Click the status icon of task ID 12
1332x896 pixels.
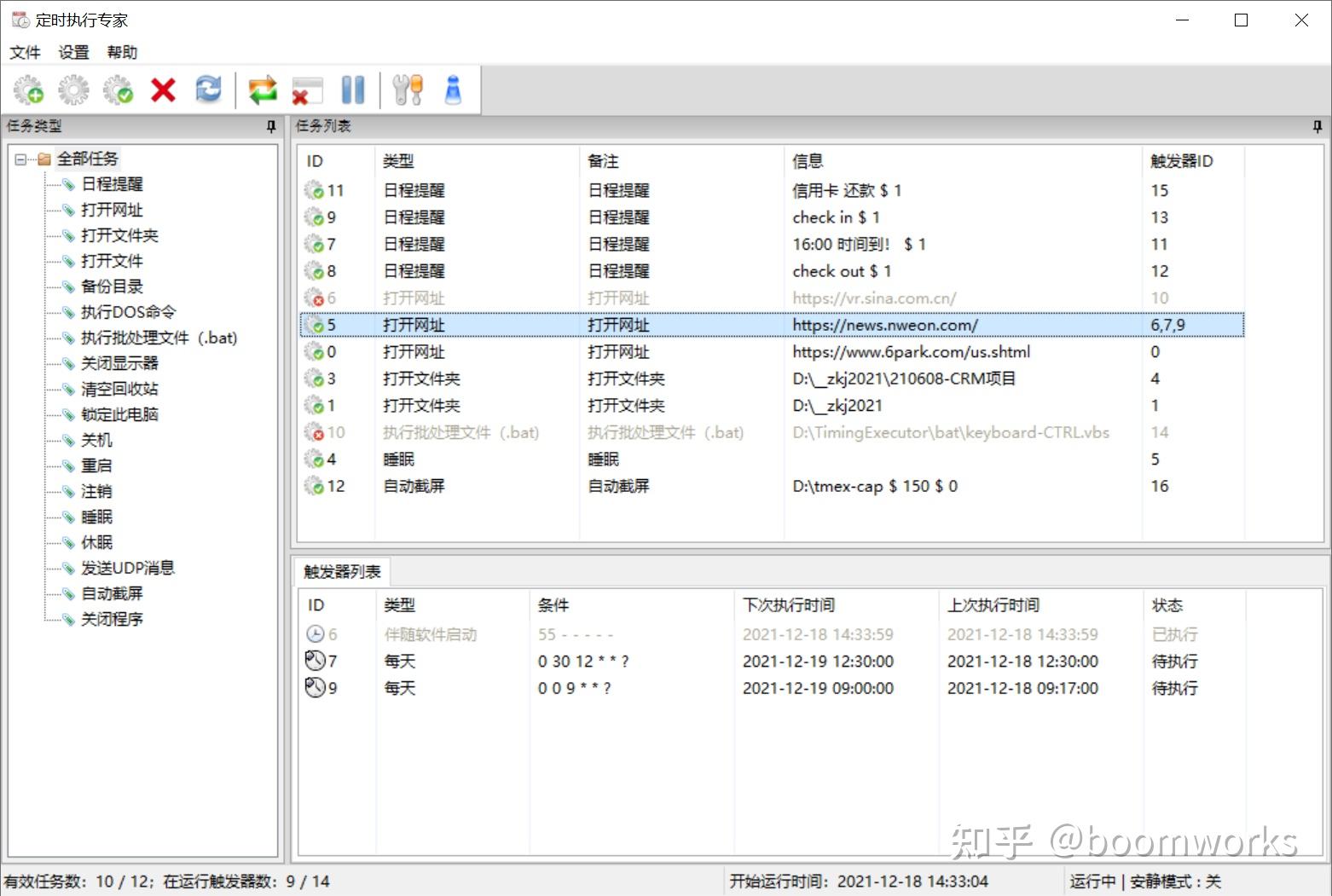click(314, 486)
